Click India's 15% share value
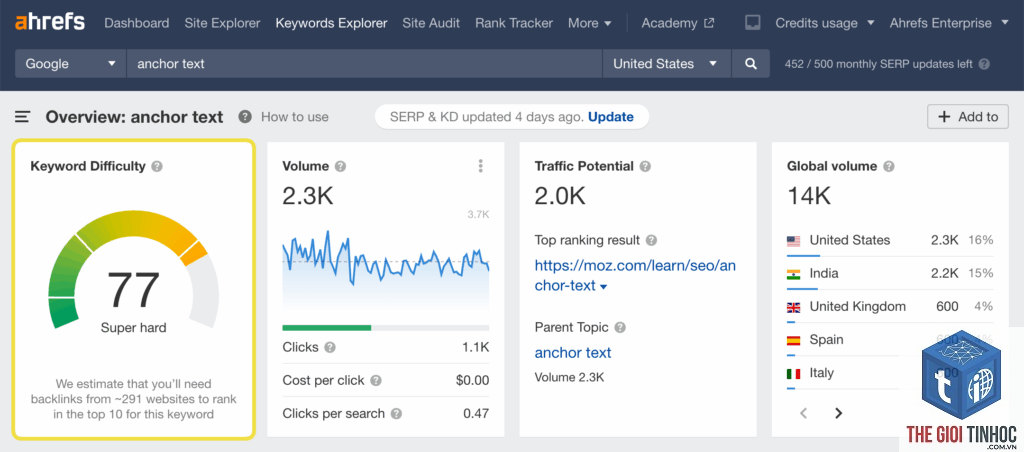Viewport: 1024px width, 452px height. [x=980, y=274]
